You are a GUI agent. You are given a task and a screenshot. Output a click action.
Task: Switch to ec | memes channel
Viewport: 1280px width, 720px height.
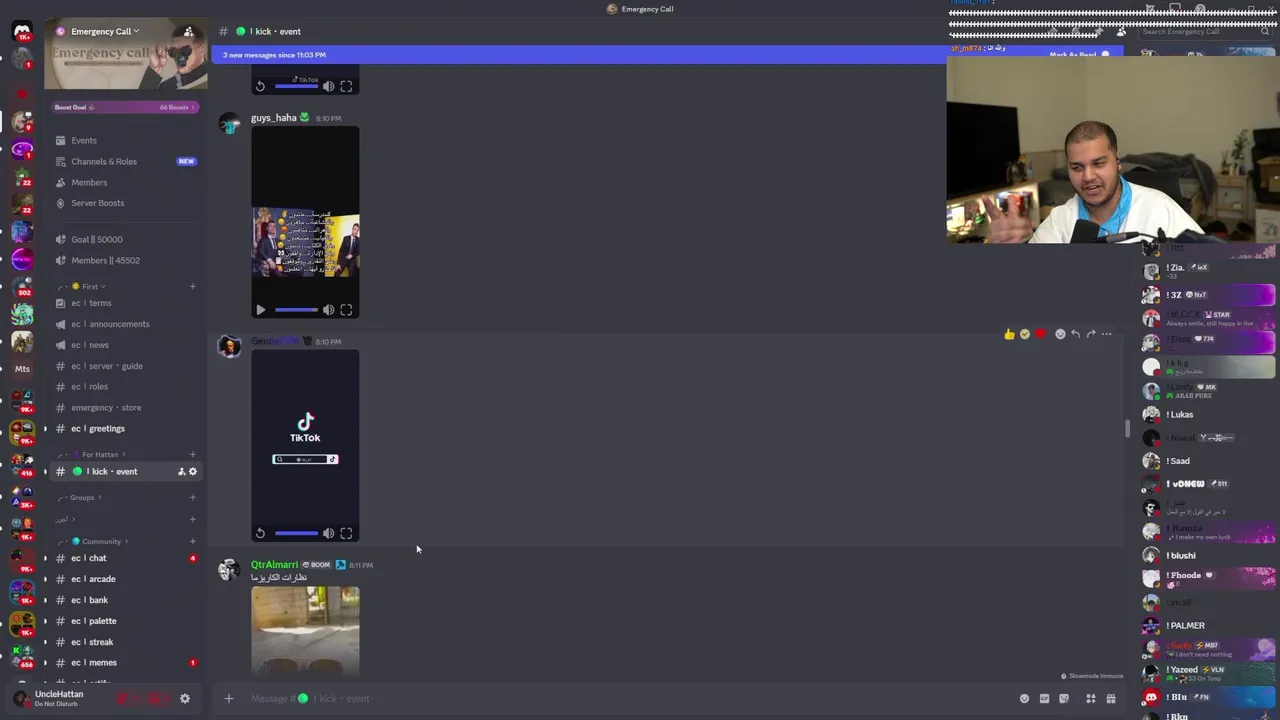tap(126, 662)
